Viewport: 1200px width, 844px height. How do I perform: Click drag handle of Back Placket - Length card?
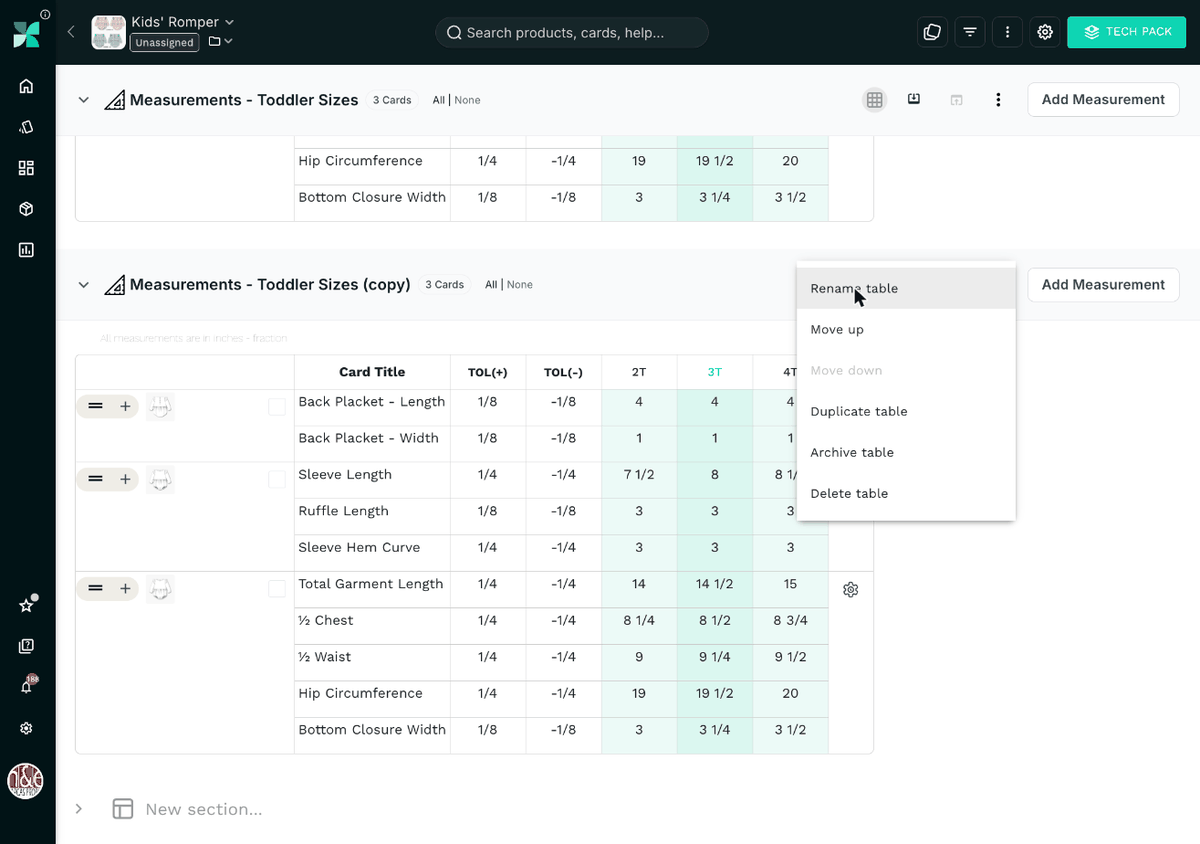95,407
